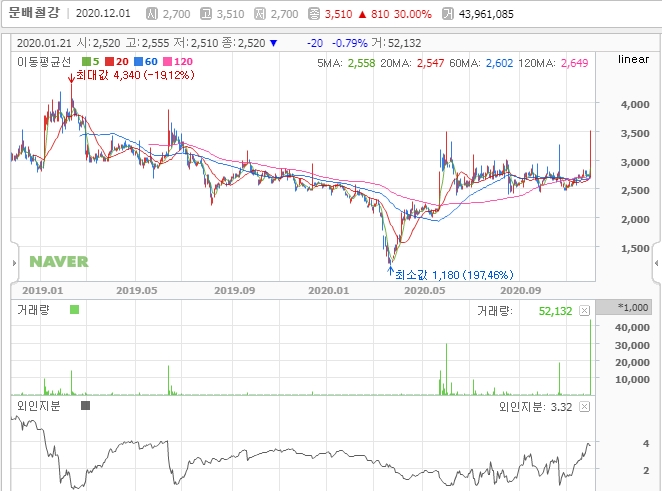This screenshot has width=662, height=491.
Task: Toggle the 60-day moving average swatch
Action: (x=138, y=62)
